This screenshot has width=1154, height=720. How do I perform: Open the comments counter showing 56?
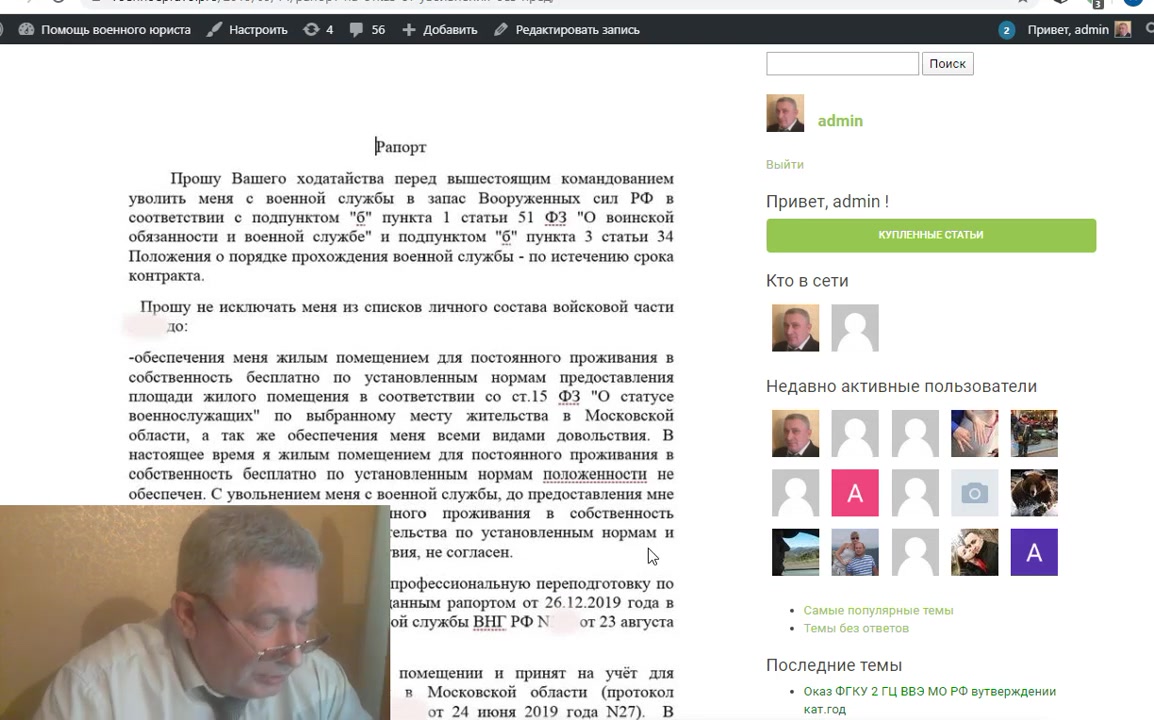tap(367, 30)
